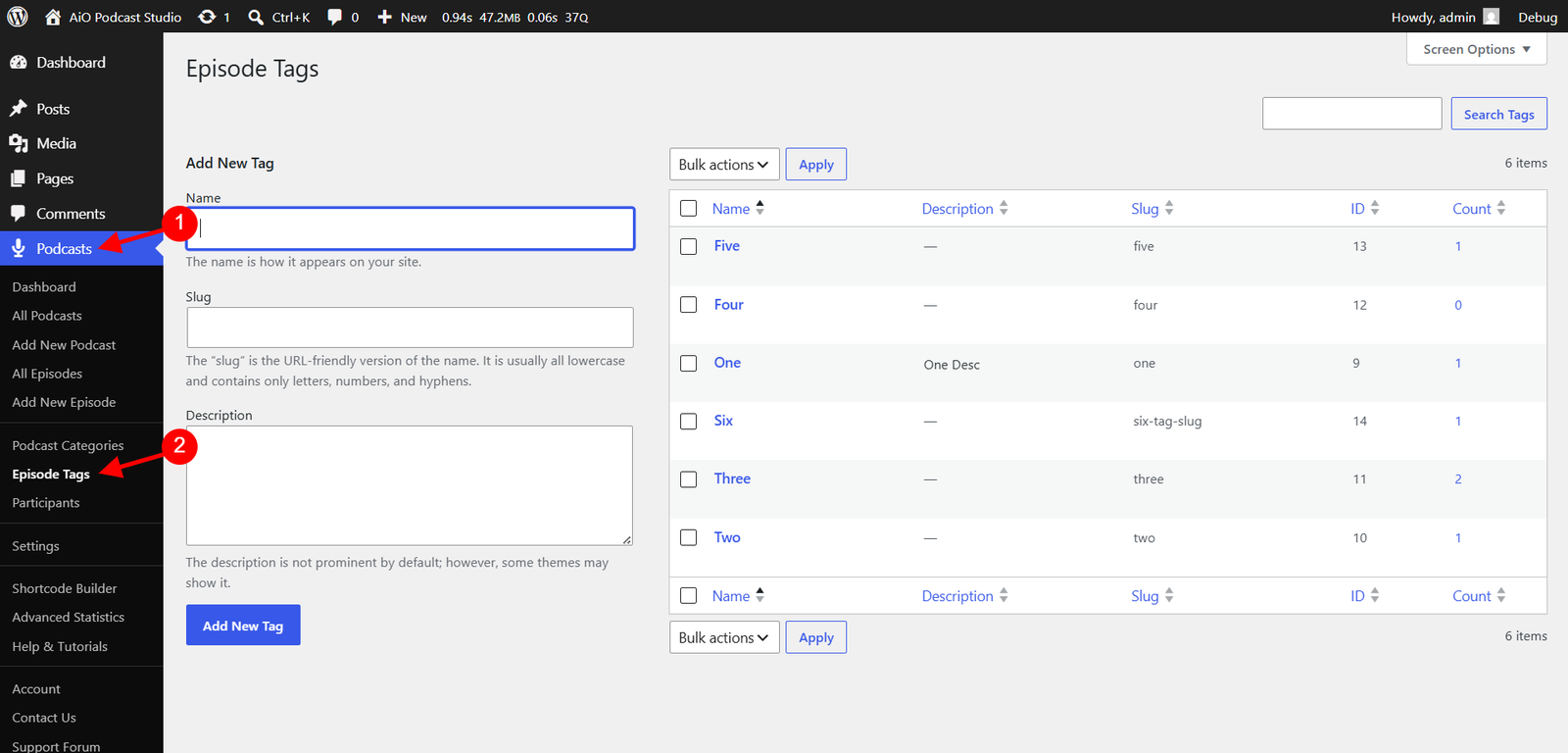Click in the tag search box
The height and width of the screenshot is (753, 1568).
pos(1352,114)
